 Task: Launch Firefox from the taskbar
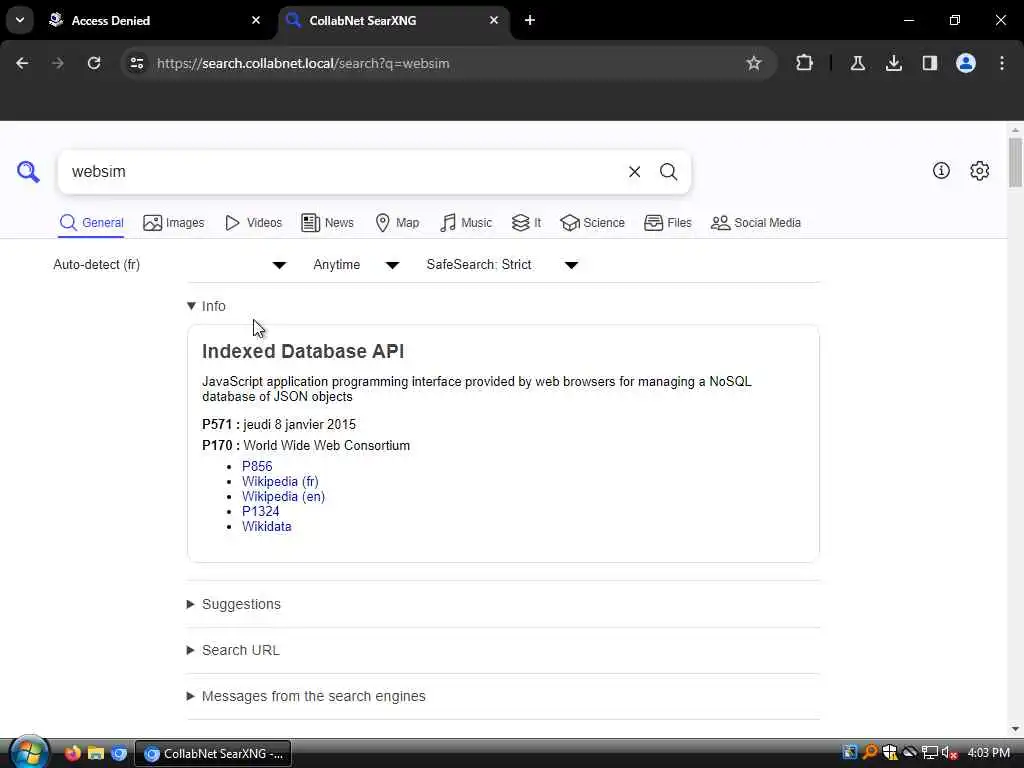(x=72, y=753)
